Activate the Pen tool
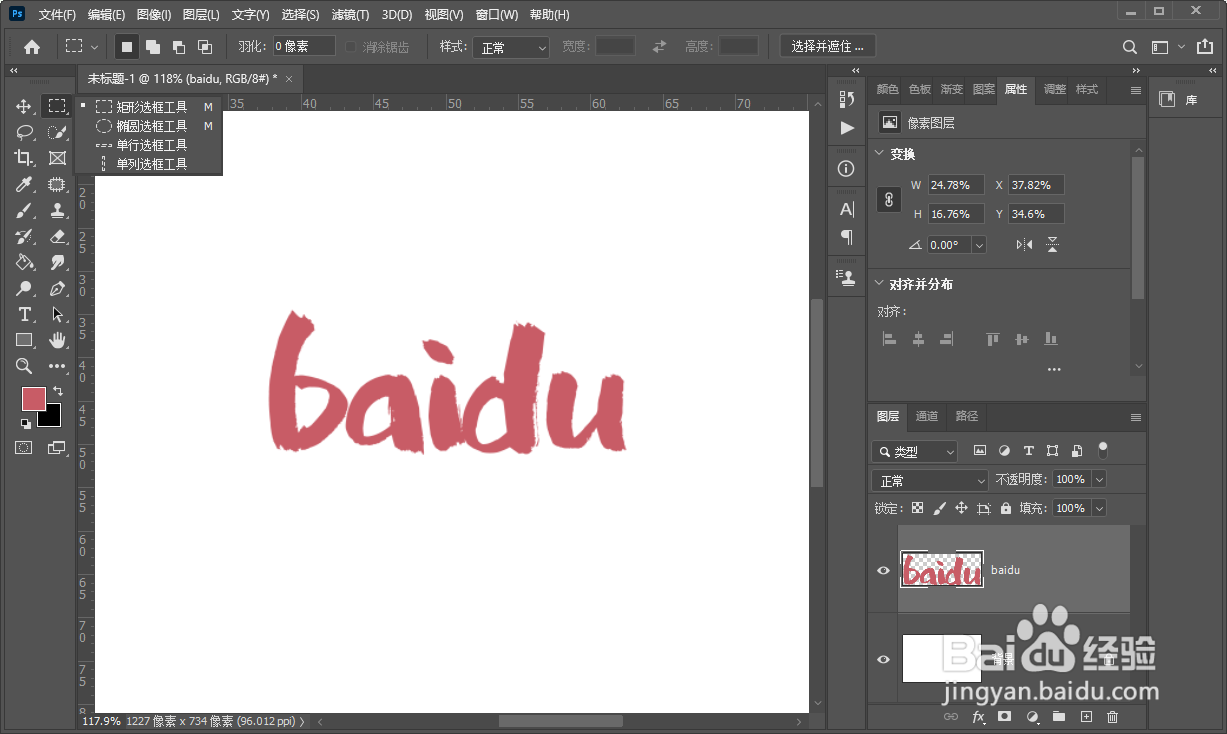1227x734 pixels. 57,288
